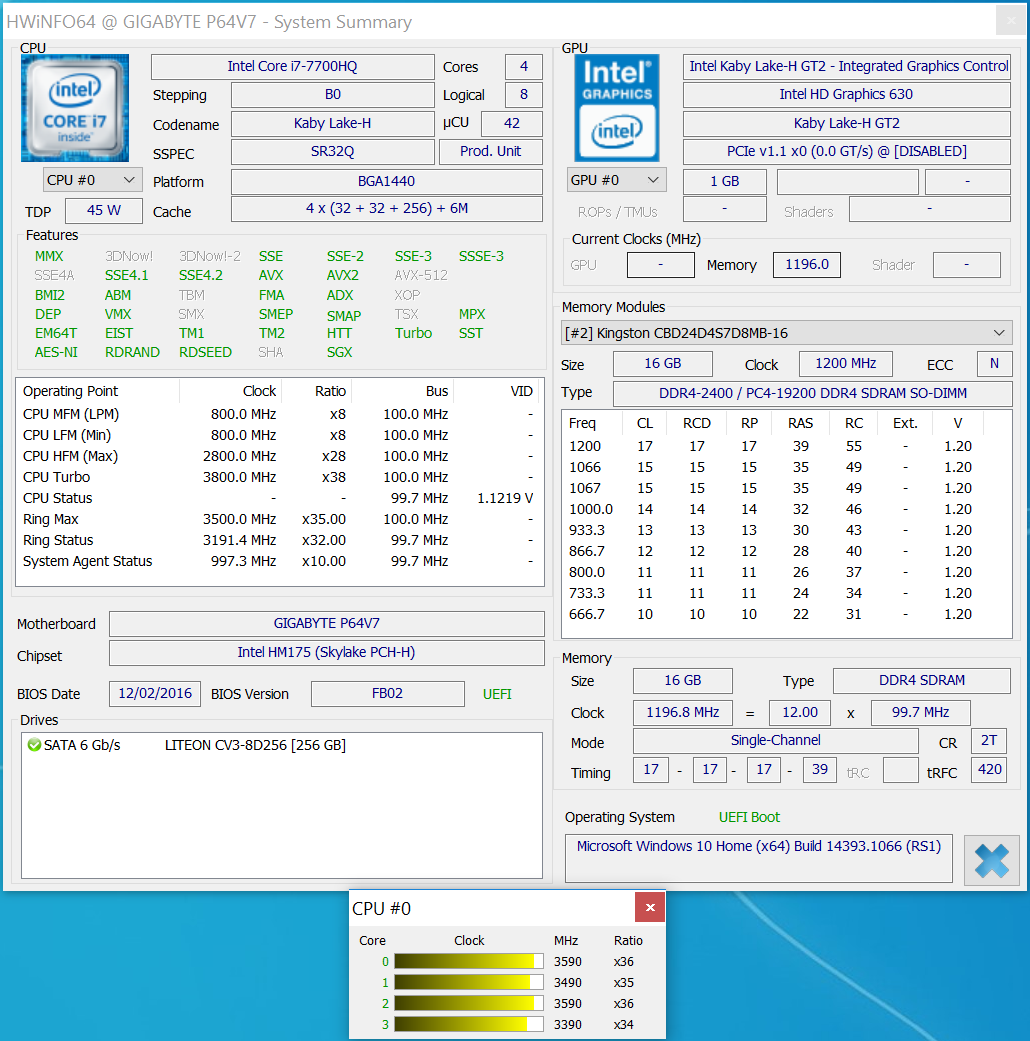Click the Prod. Unit field

(x=491, y=151)
